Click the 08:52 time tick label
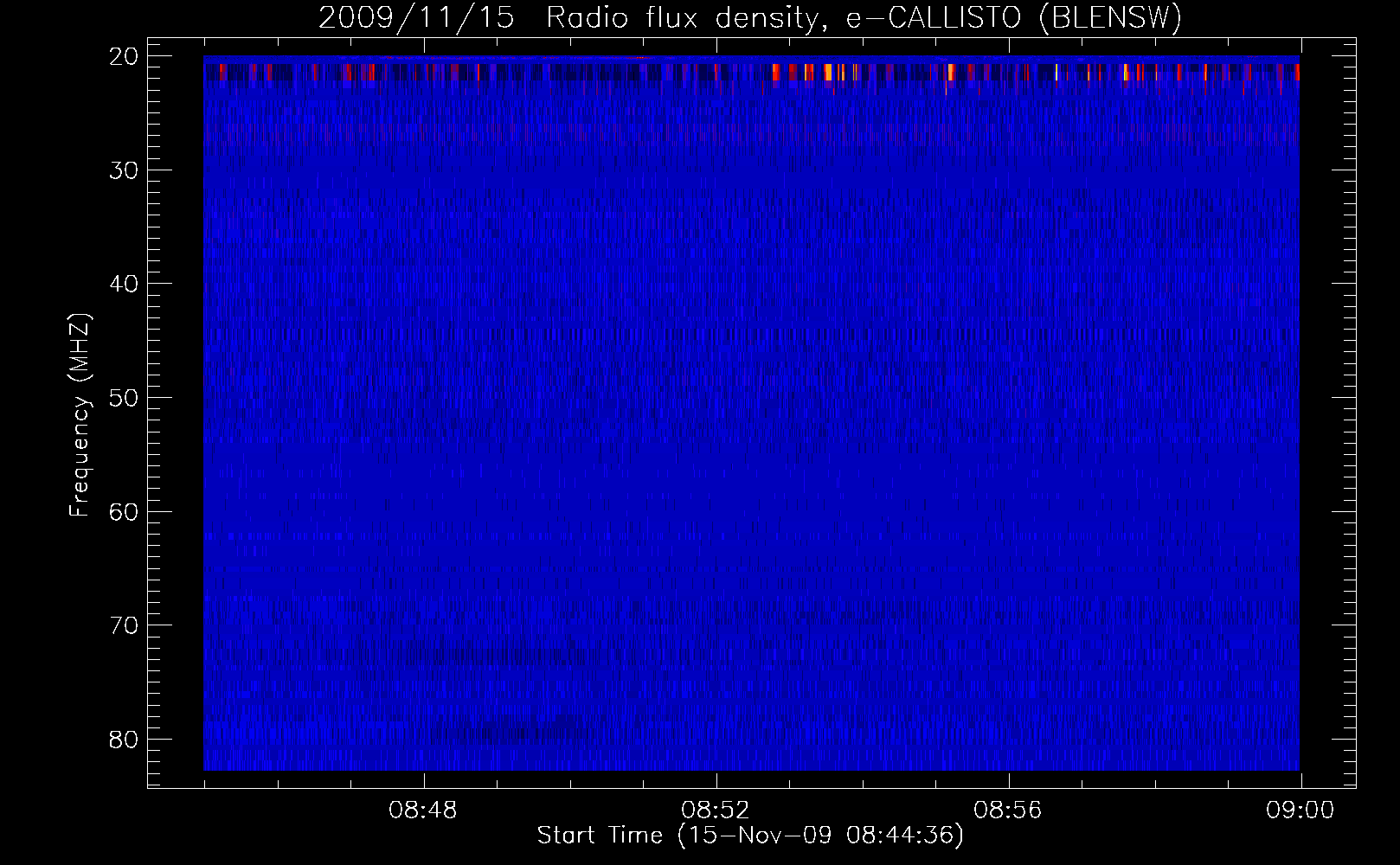 pyautogui.click(x=716, y=811)
